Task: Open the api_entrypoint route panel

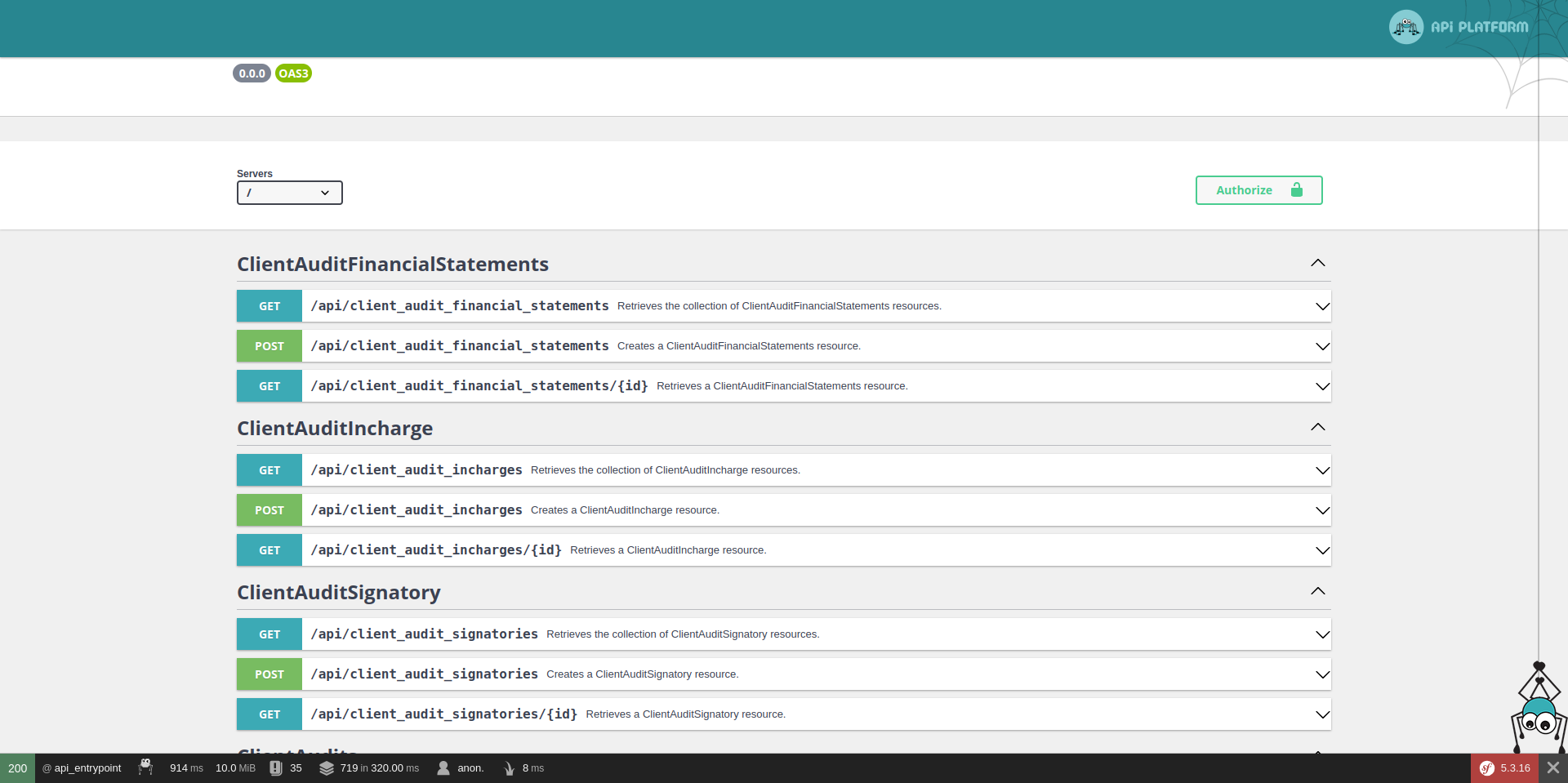Action: [x=82, y=767]
